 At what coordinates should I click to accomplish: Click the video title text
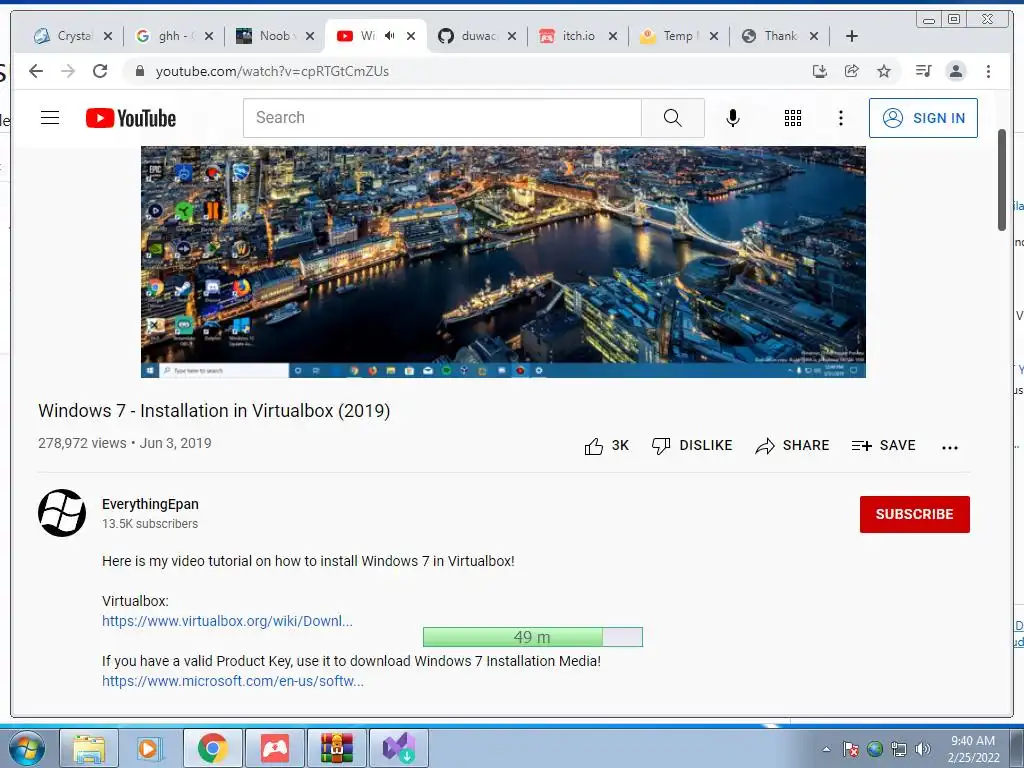coord(214,411)
